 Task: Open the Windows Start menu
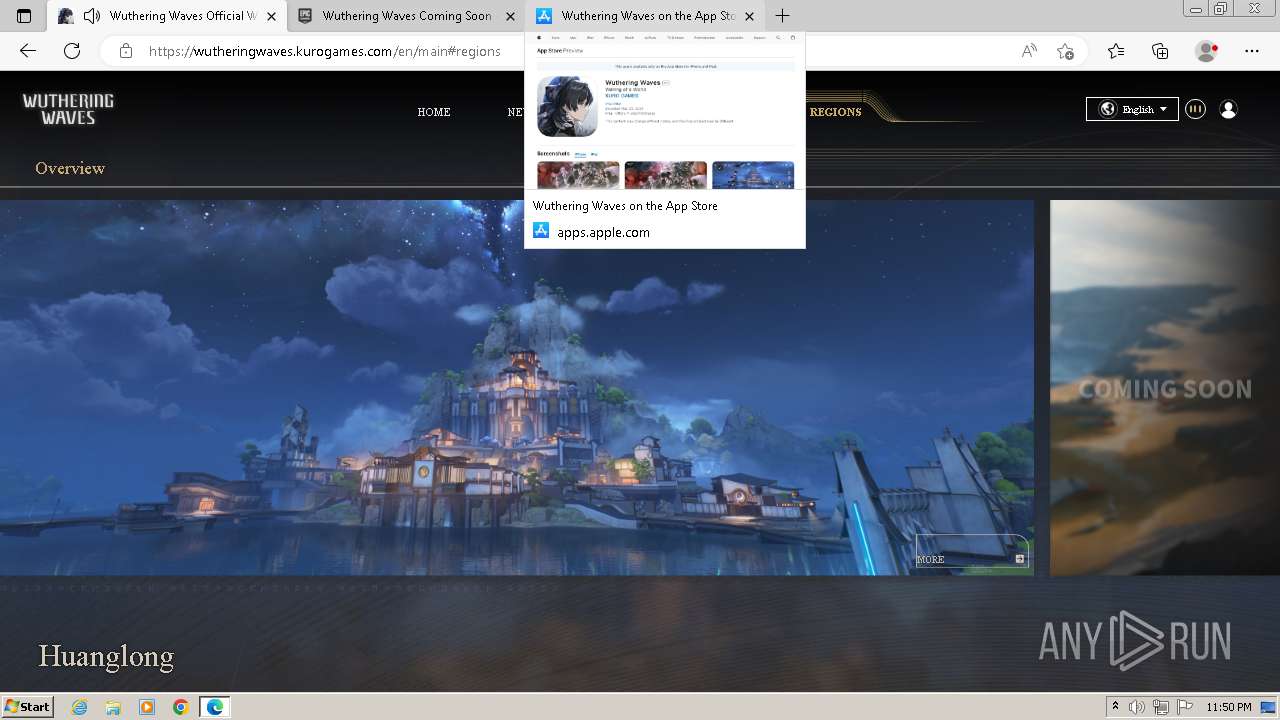coord(28,706)
